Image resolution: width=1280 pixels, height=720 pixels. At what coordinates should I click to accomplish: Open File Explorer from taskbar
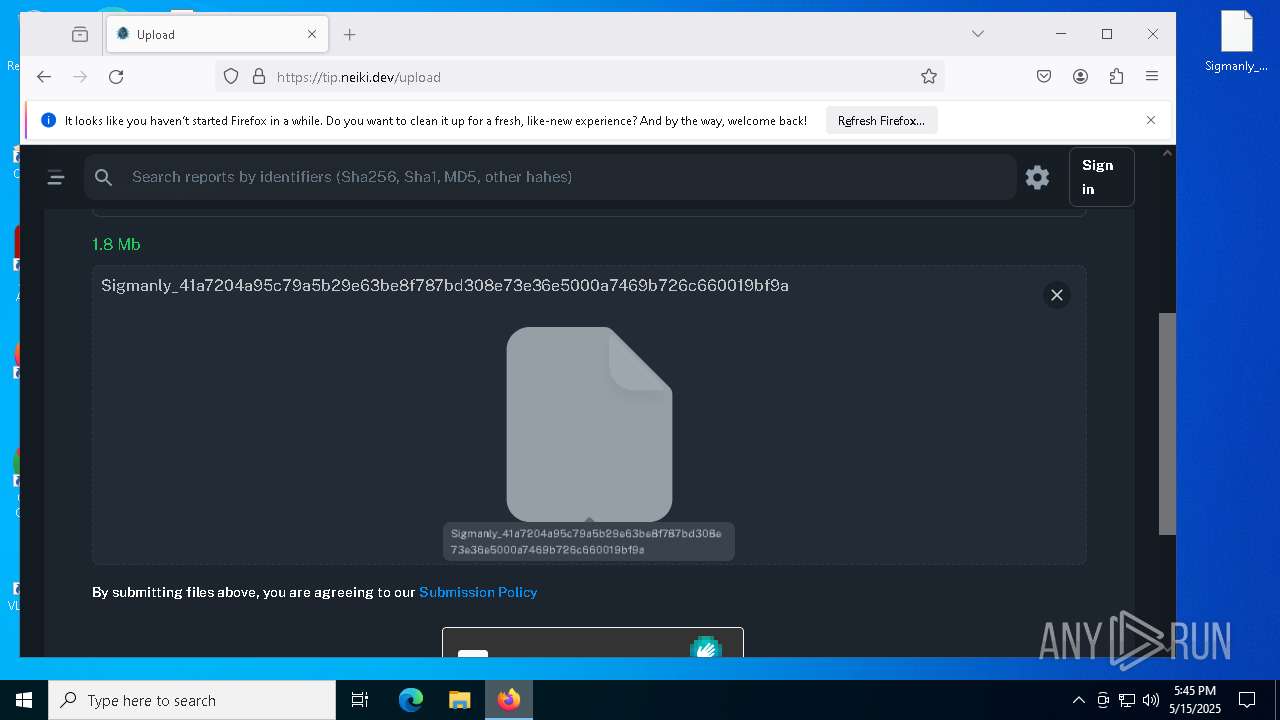point(459,700)
